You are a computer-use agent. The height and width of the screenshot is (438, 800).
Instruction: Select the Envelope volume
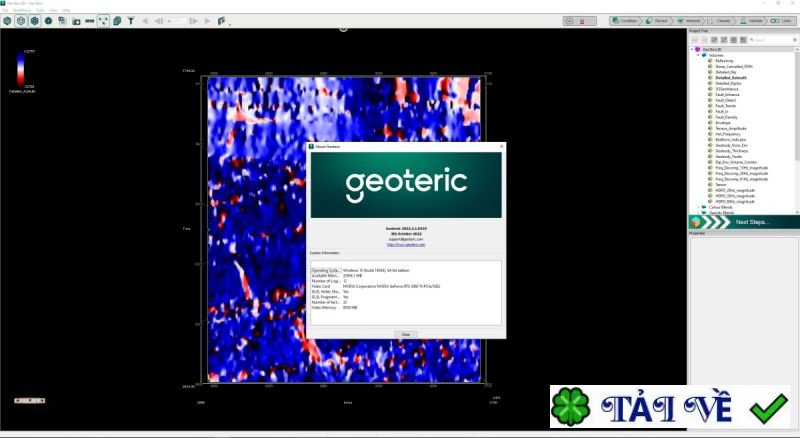point(723,123)
